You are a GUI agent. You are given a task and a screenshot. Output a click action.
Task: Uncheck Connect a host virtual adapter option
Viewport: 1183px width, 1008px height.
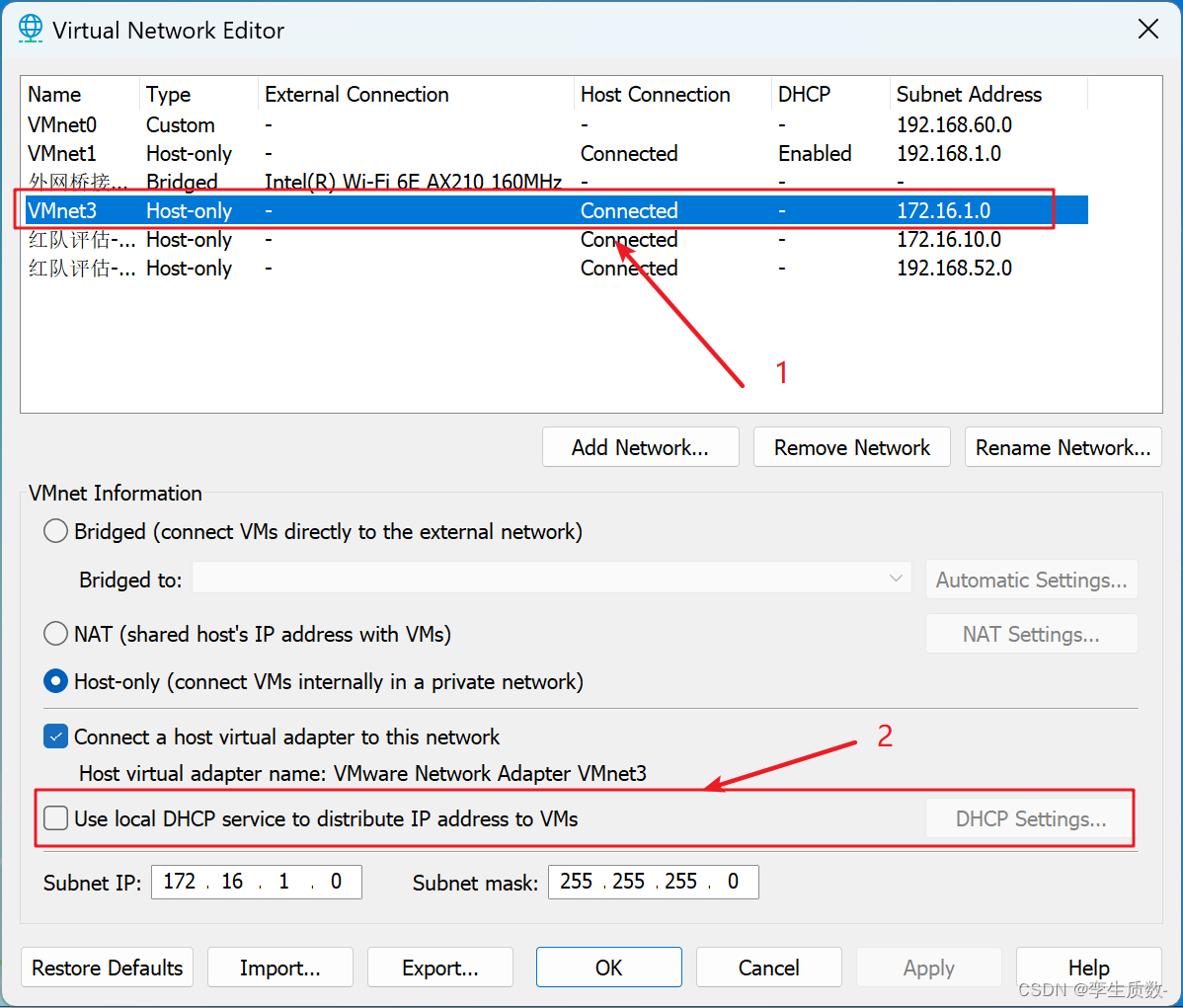(55, 737)
